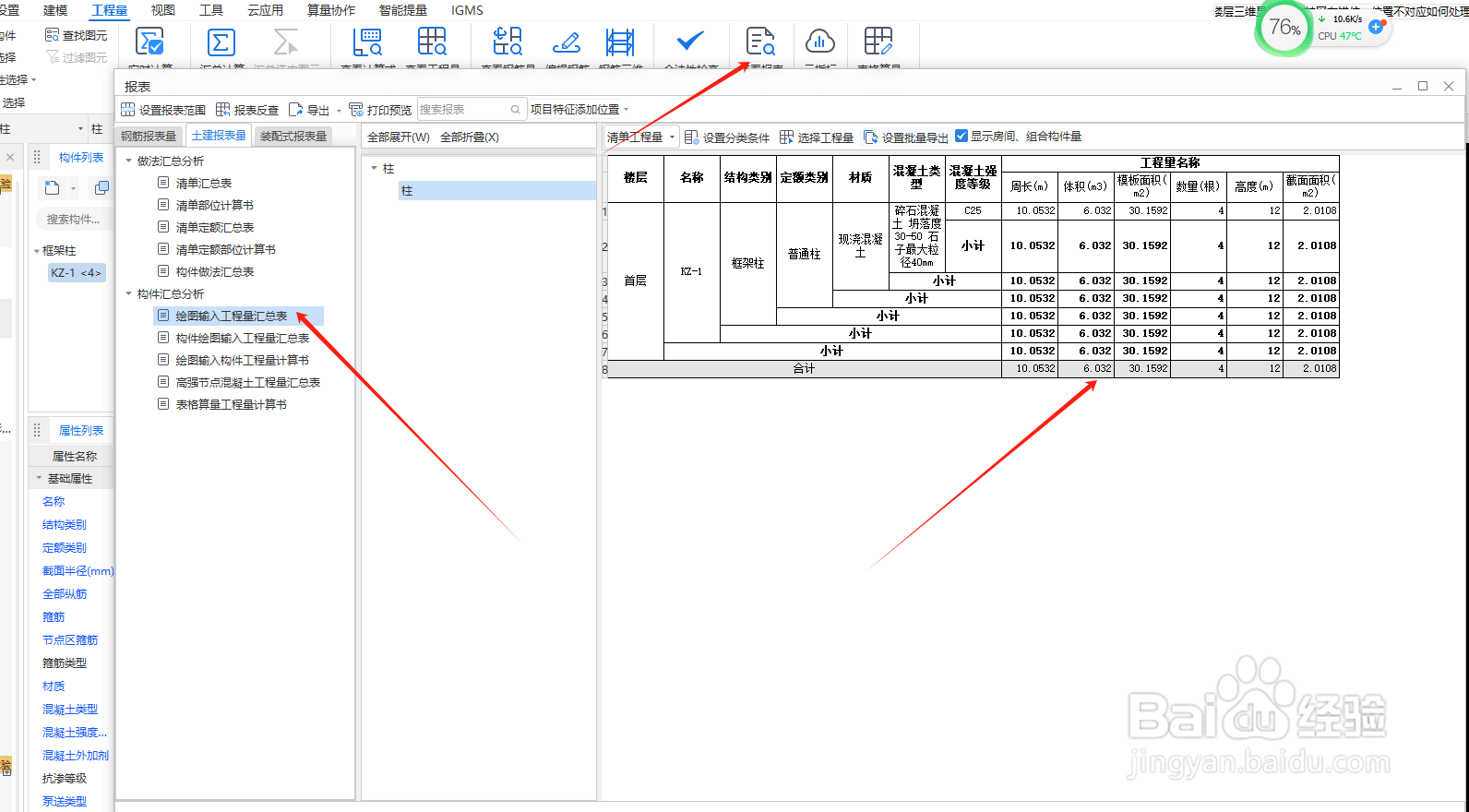This screenshot has width=1469, height=812.
Task: Switch to the 装配式报表量 tab
Action: click(x=293, y=136)
